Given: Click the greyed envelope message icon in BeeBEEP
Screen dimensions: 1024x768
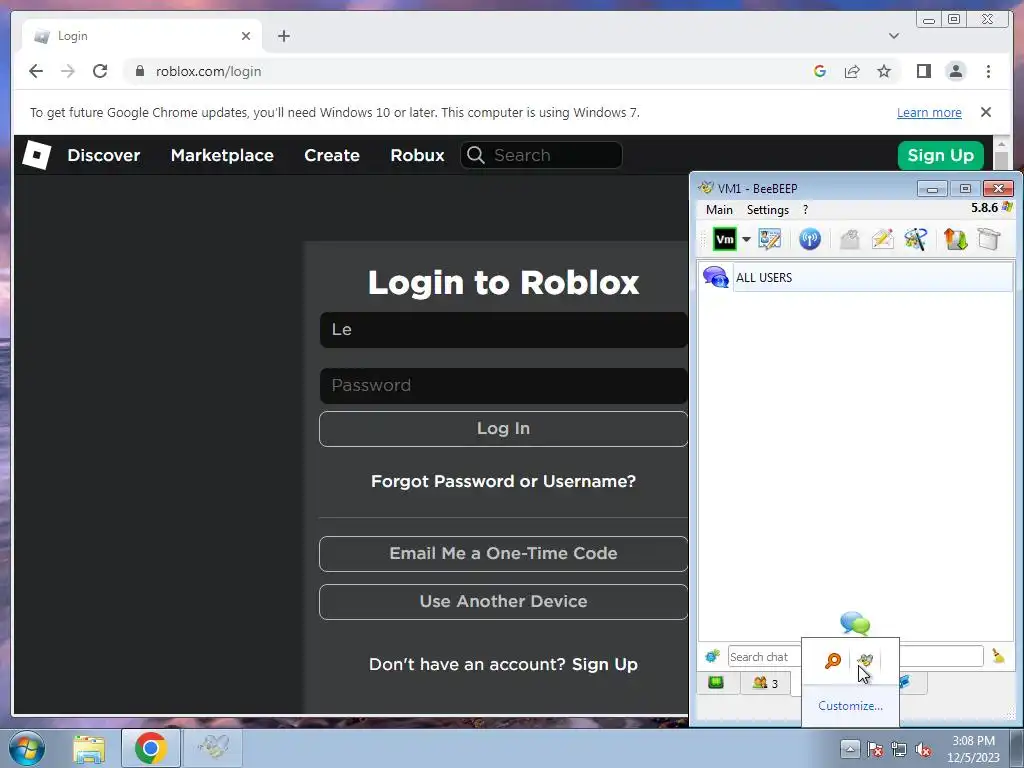Looking at the screenshot, I should coord(849,239).
